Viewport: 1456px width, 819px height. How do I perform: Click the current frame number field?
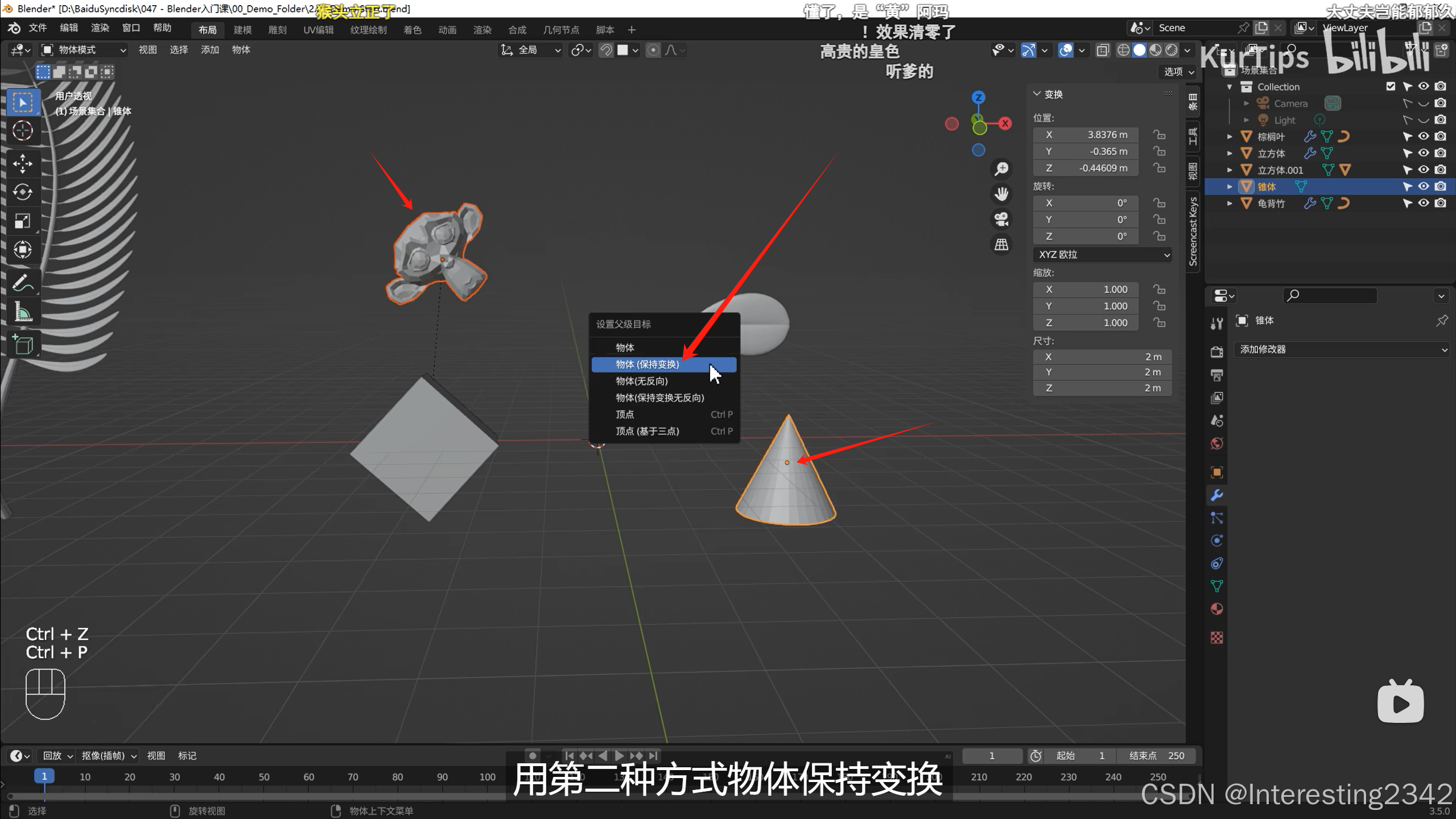pos(992,756)
